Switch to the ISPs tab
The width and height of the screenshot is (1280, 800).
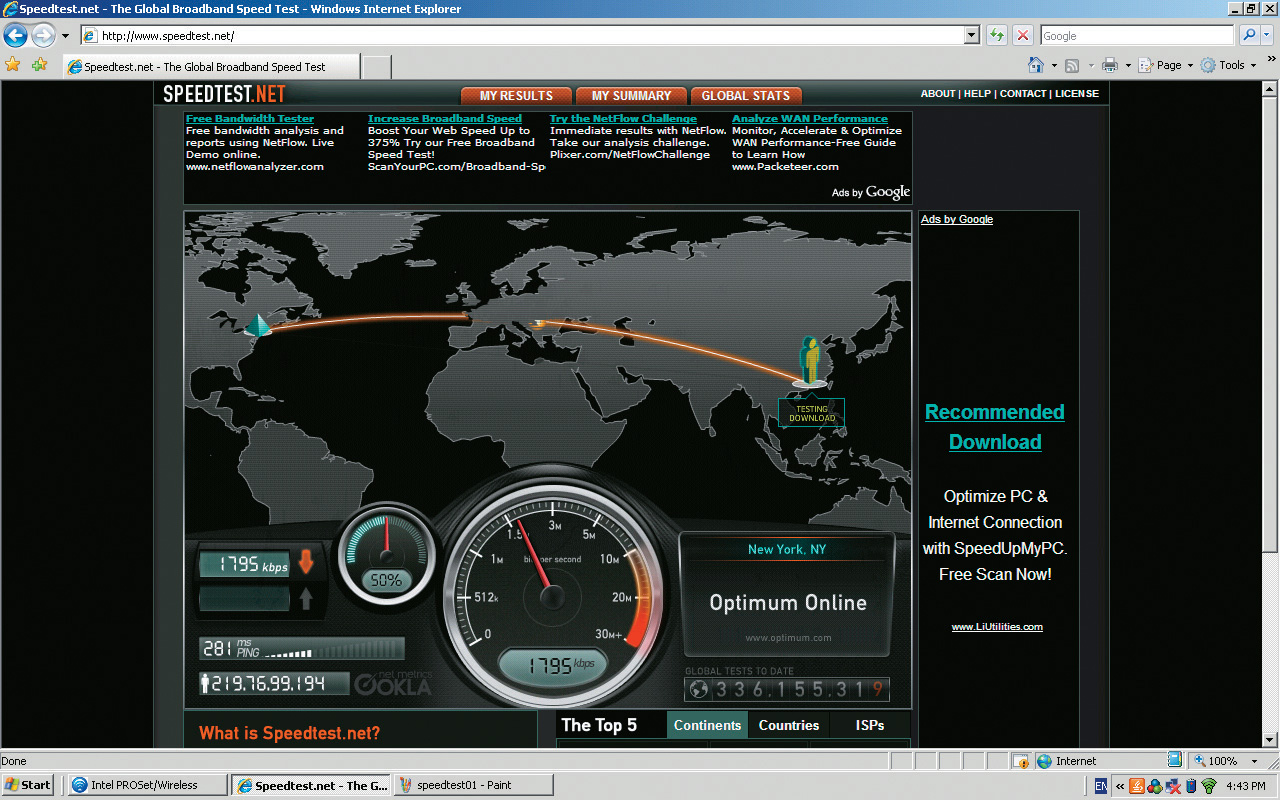[x=870, y=725]
